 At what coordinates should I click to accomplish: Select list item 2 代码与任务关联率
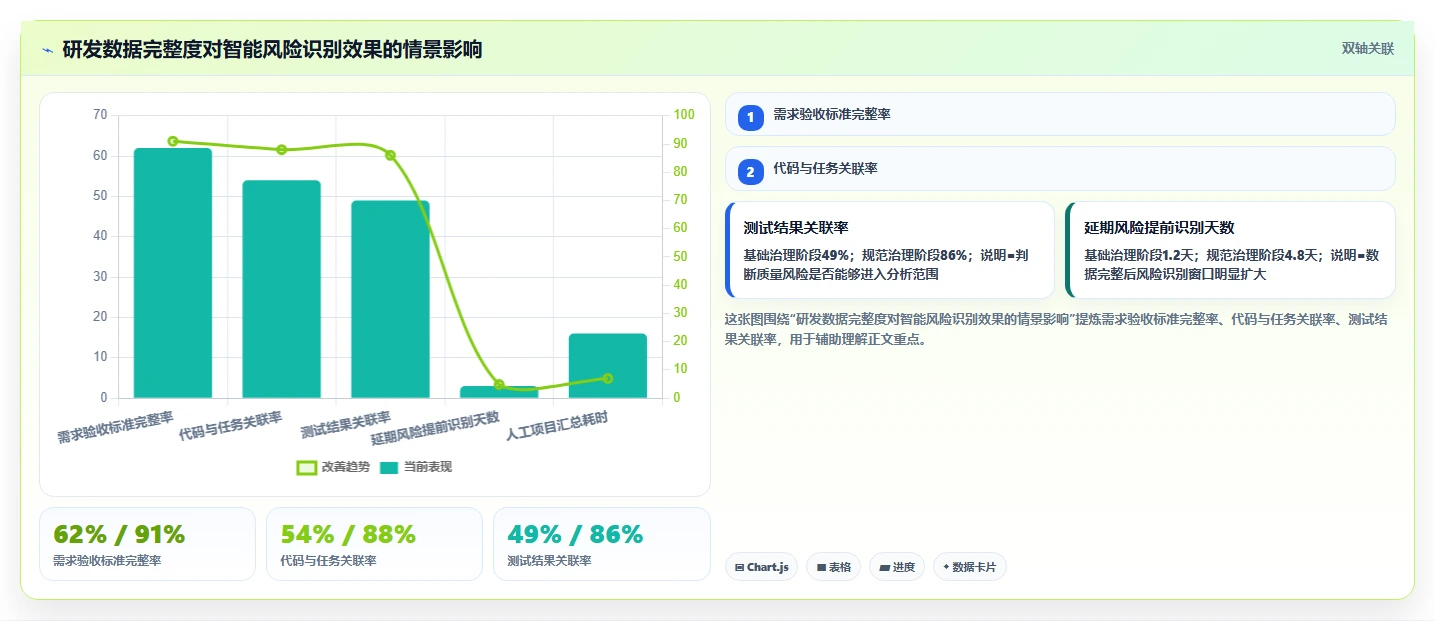tap(1060, 168)
